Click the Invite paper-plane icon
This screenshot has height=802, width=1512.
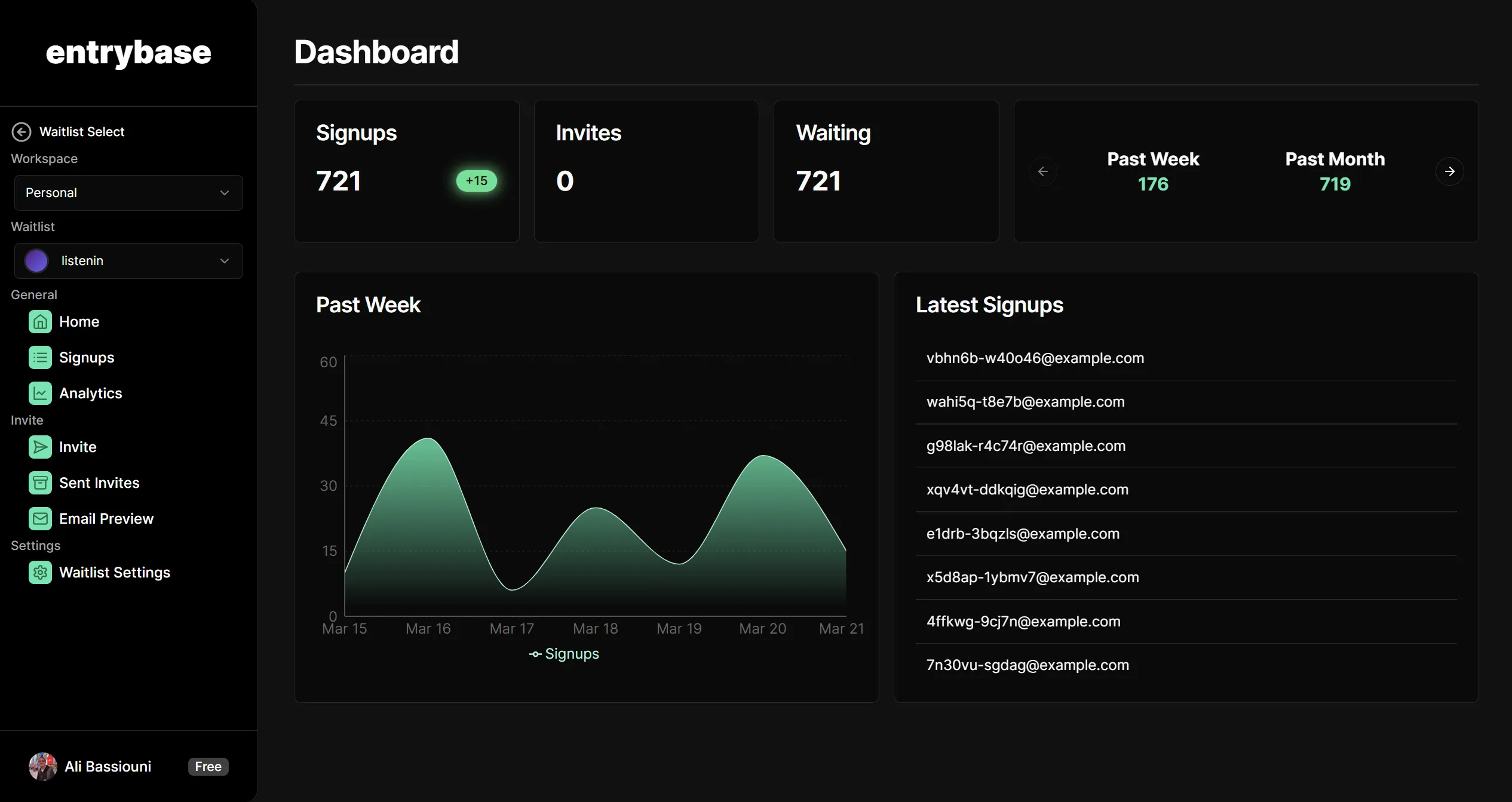click(x=40, y=447)
